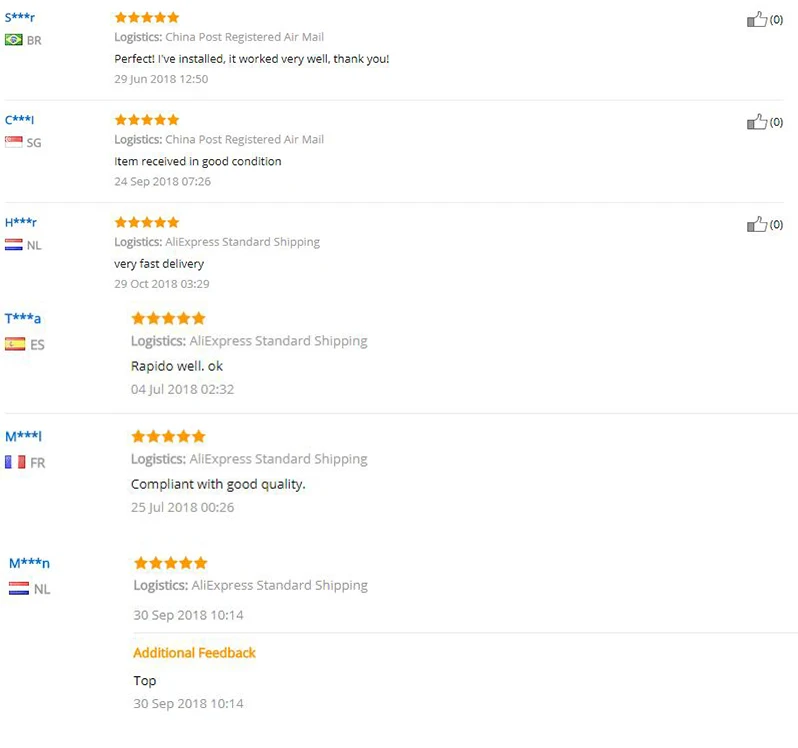
Task: Click France flag next to FR
Action: pos(15,462)
